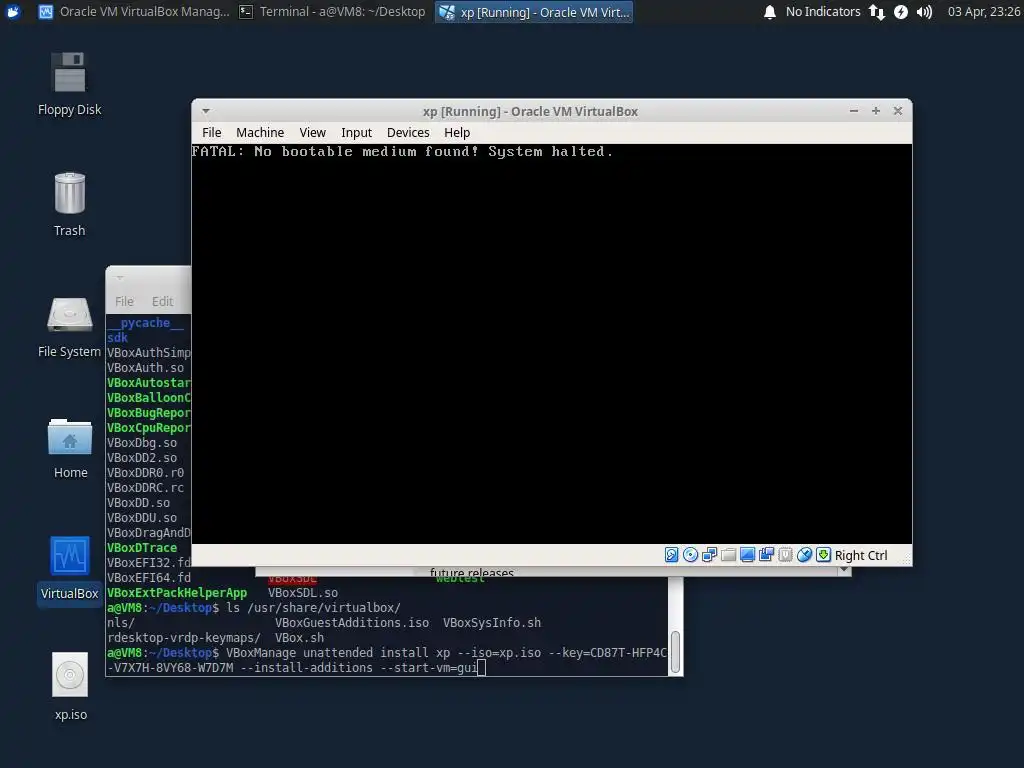Open the Edit menu in the terminal window
The height and width of the screenshot is (768, 1024).
point(162,301)
